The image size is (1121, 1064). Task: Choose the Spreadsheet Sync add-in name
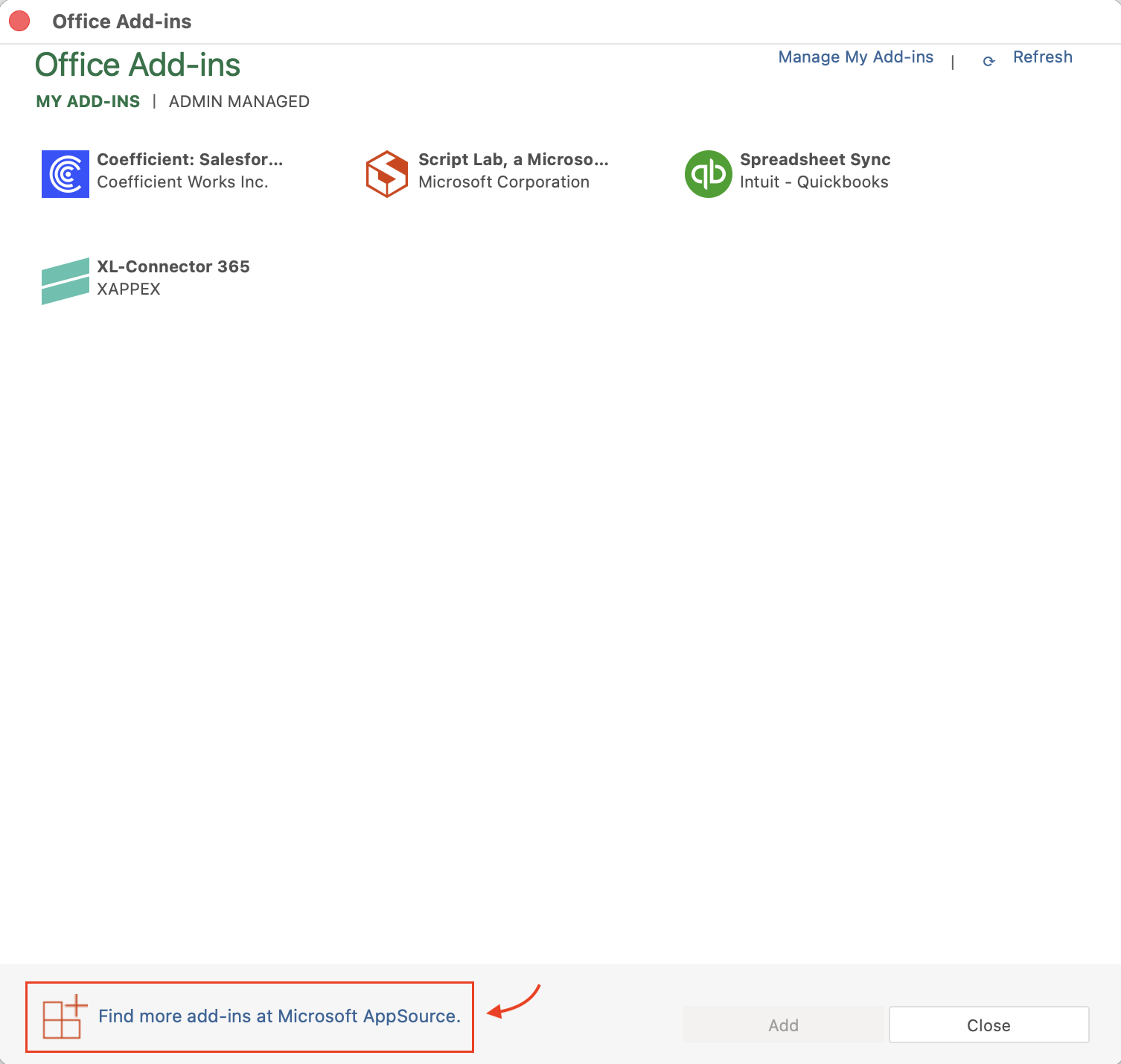click(x=815, y=160)
